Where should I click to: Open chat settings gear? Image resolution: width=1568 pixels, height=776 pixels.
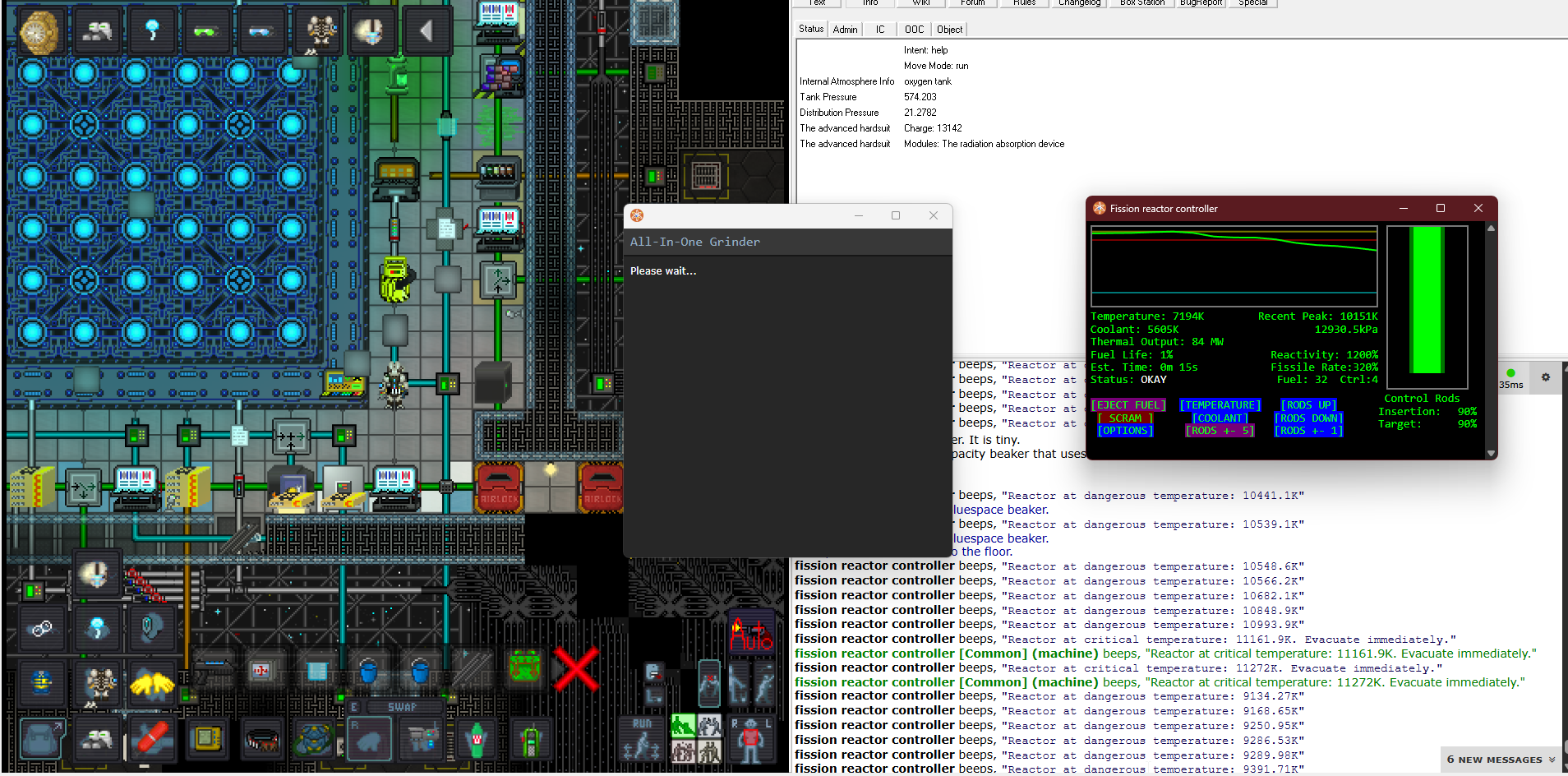[x=1546, y=377]
